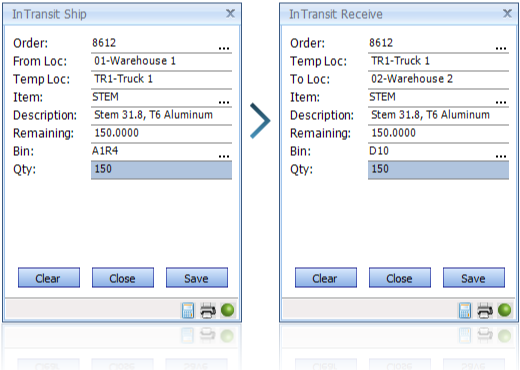Viewport: 520px width, 370px height.
Task: Click green status indicator in InTransit Receive
Action: 505,310
